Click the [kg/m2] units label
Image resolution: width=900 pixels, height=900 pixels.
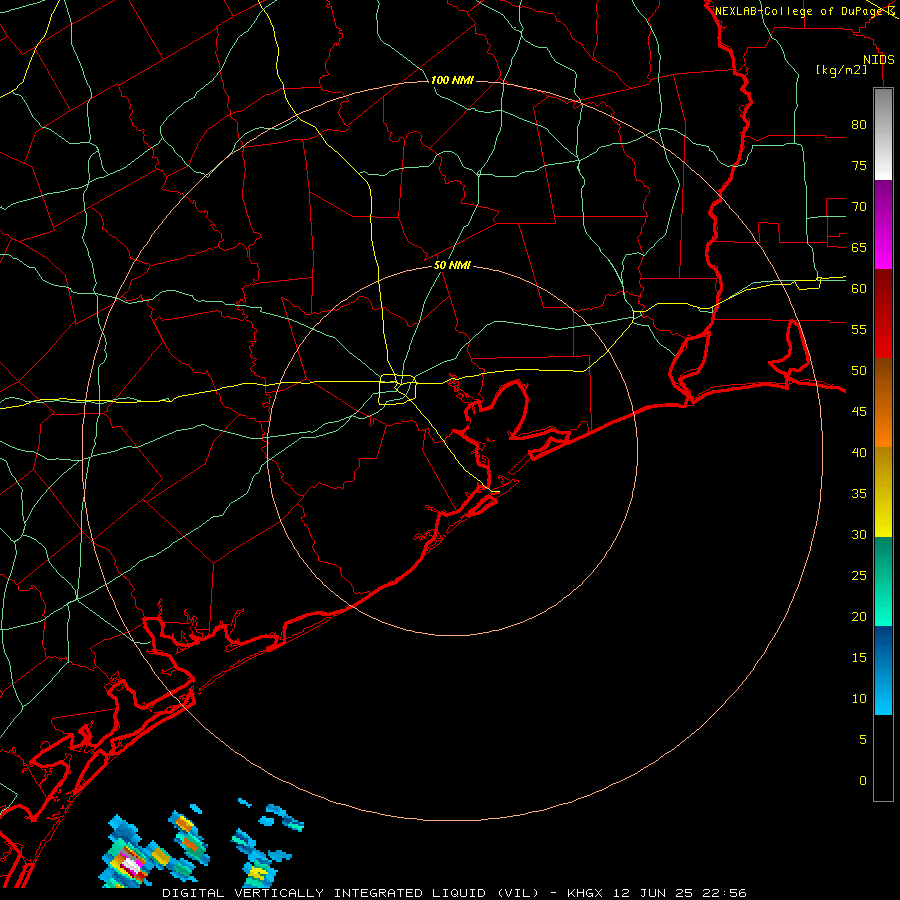(841, 70)
